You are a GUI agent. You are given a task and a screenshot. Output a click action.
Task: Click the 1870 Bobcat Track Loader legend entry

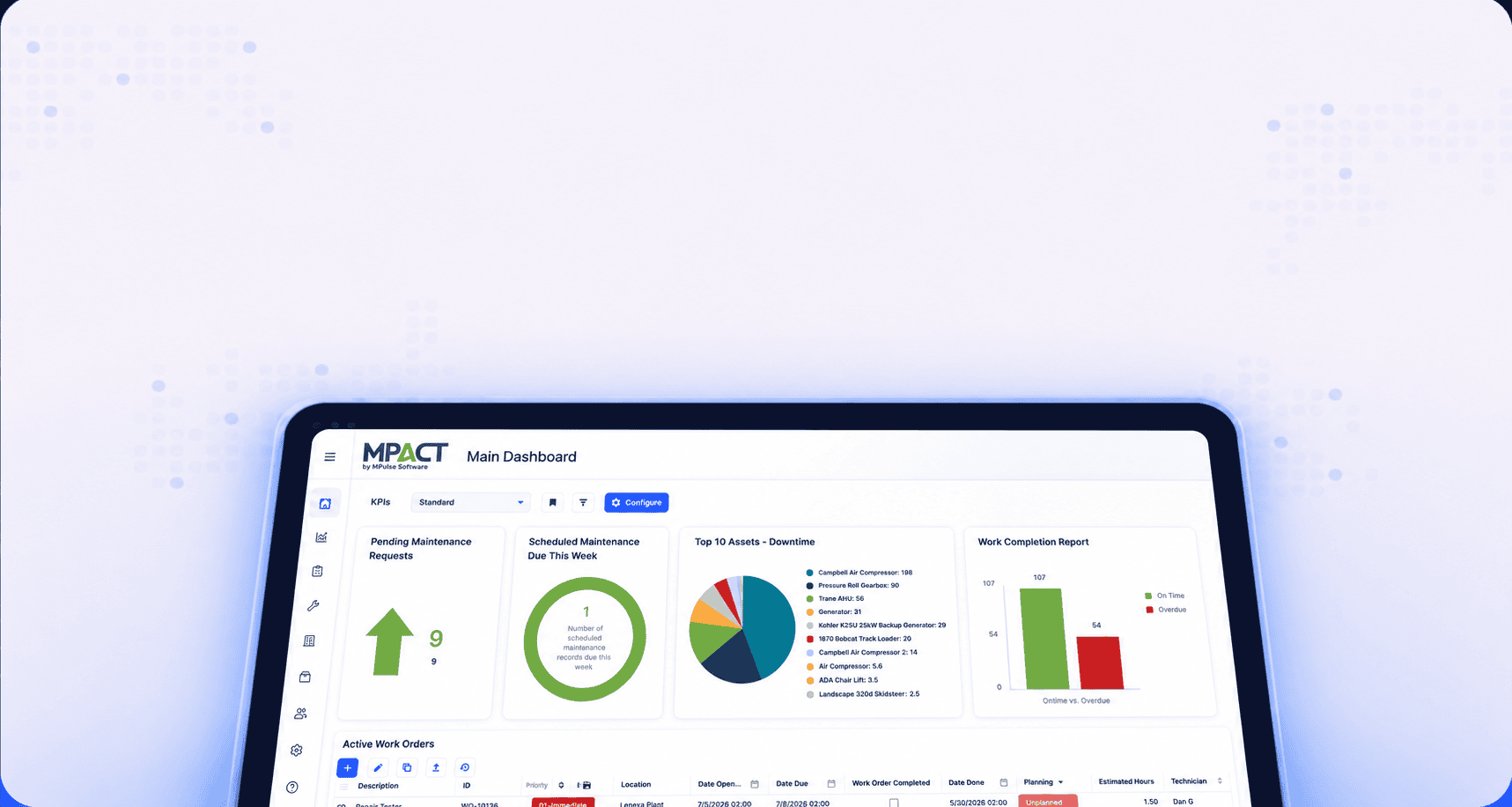click(859, 639)
